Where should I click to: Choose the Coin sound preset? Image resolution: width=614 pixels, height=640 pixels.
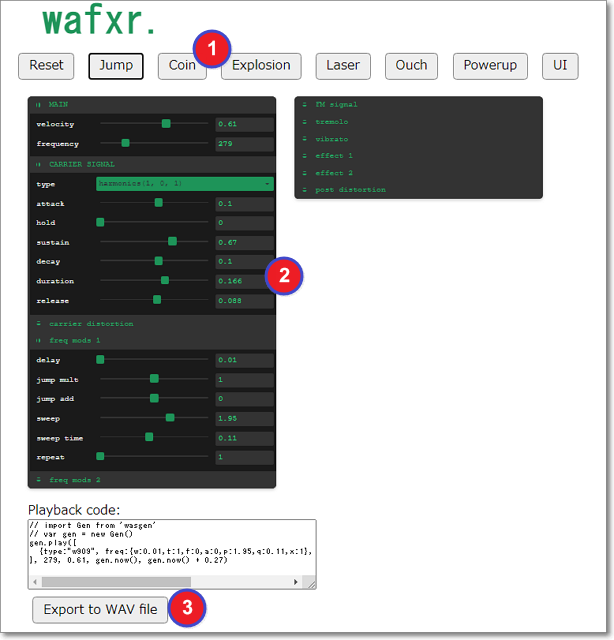click(x=180, y=66)
